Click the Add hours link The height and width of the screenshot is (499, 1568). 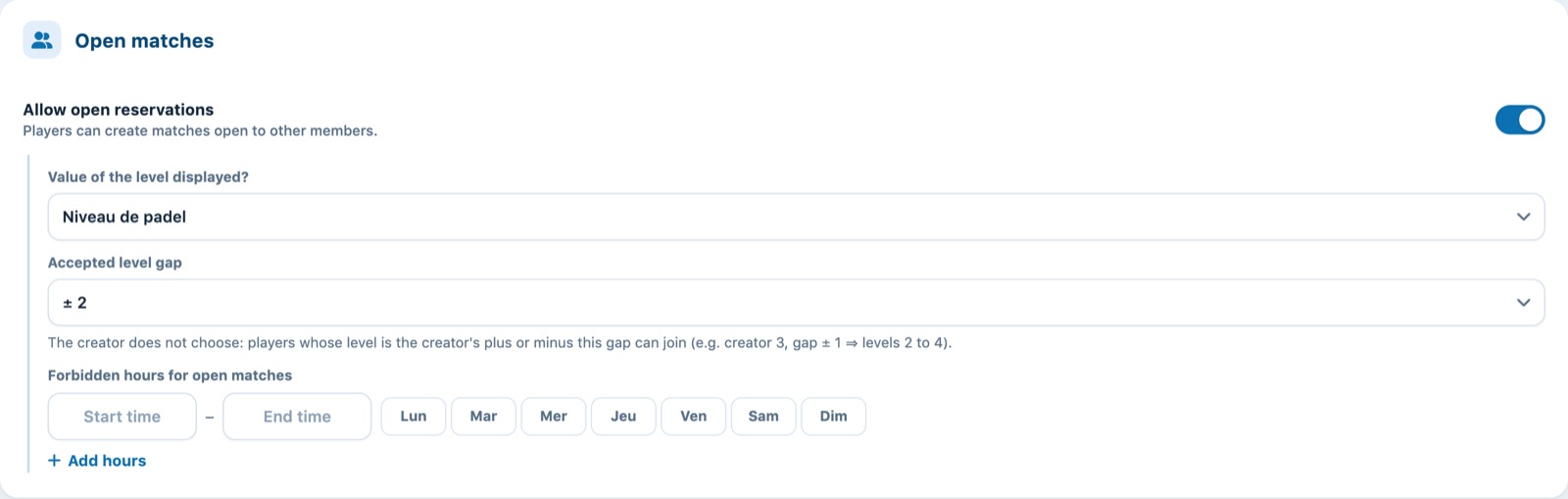pos(97,461)
